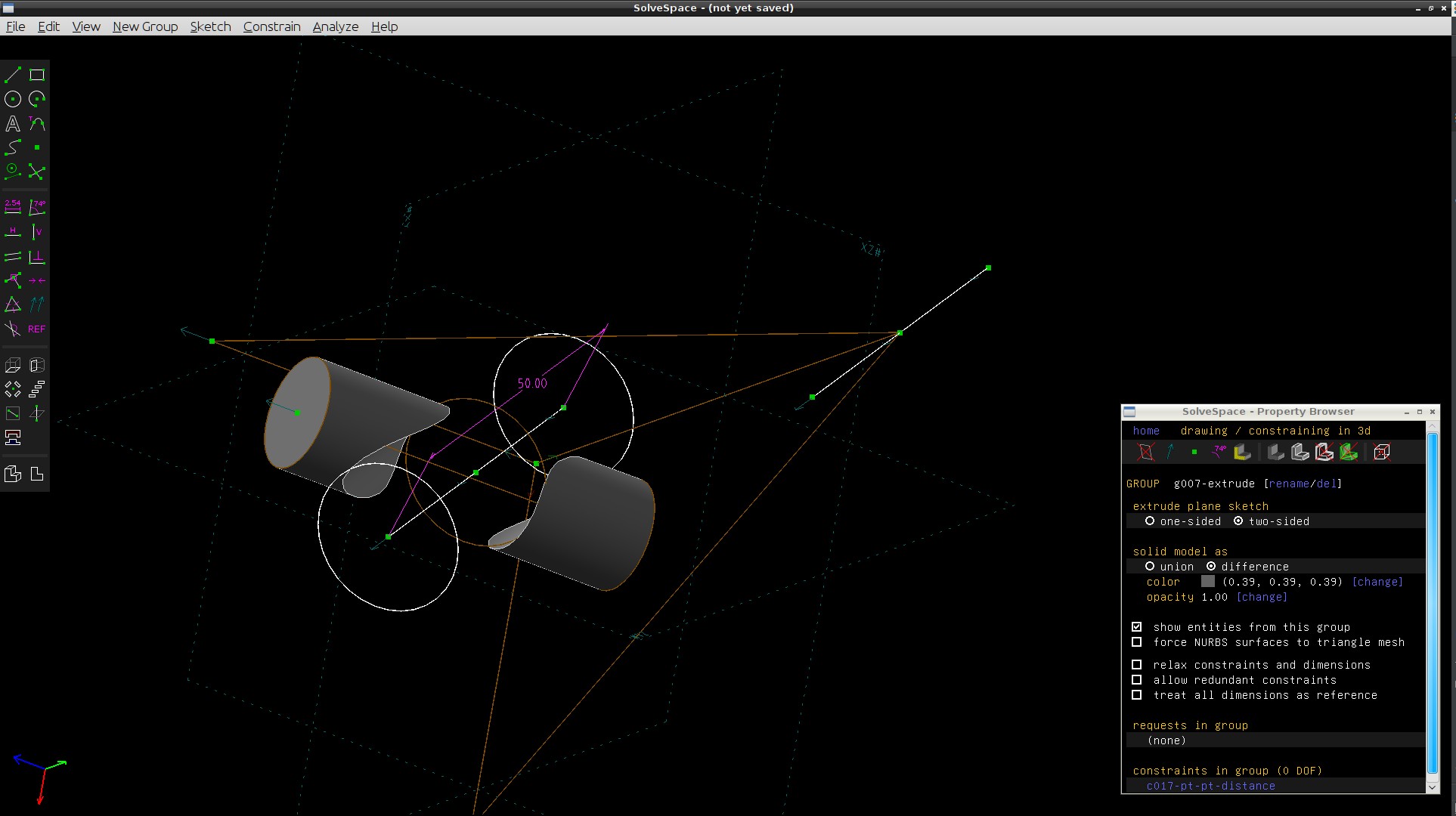Select the rectangle sketch tool
Screen dimensions: 1456x816
[37, 75]
